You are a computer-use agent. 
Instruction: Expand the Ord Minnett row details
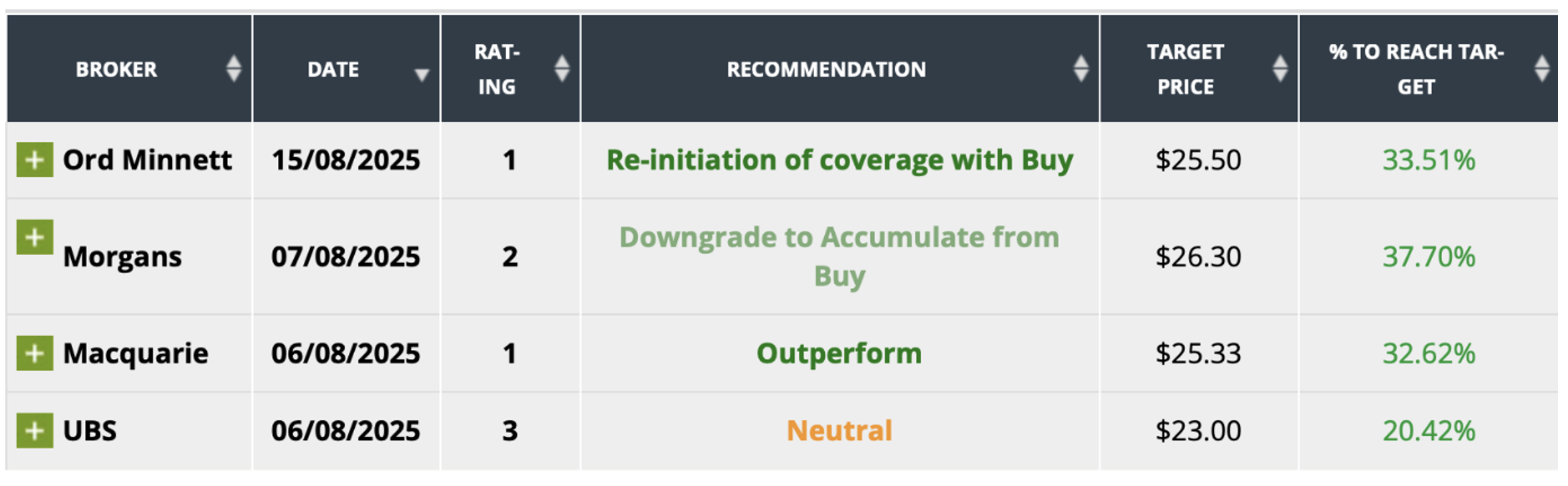point(35,160)
